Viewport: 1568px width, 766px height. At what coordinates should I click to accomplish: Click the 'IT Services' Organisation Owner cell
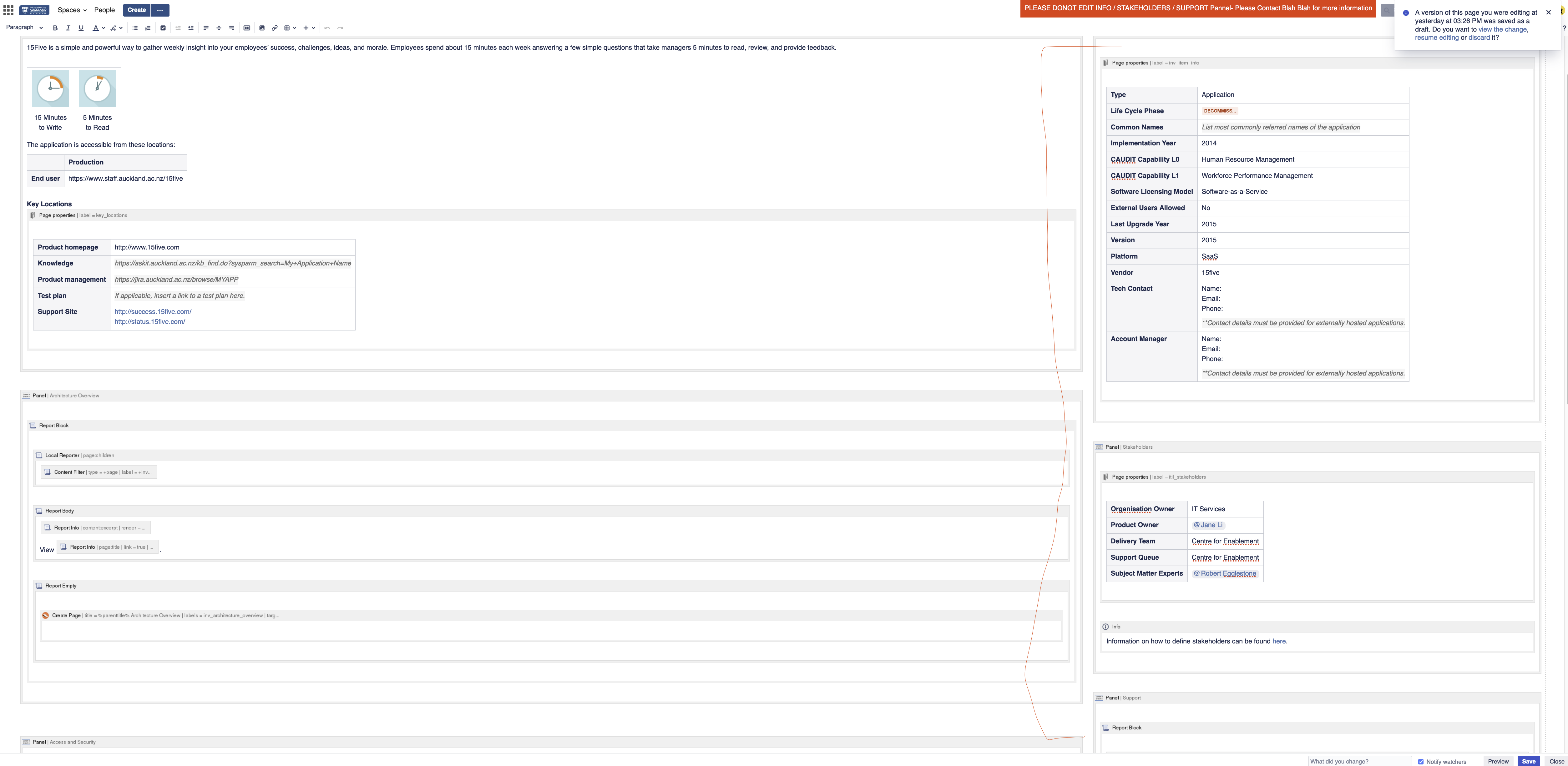tap(1225, 509)
